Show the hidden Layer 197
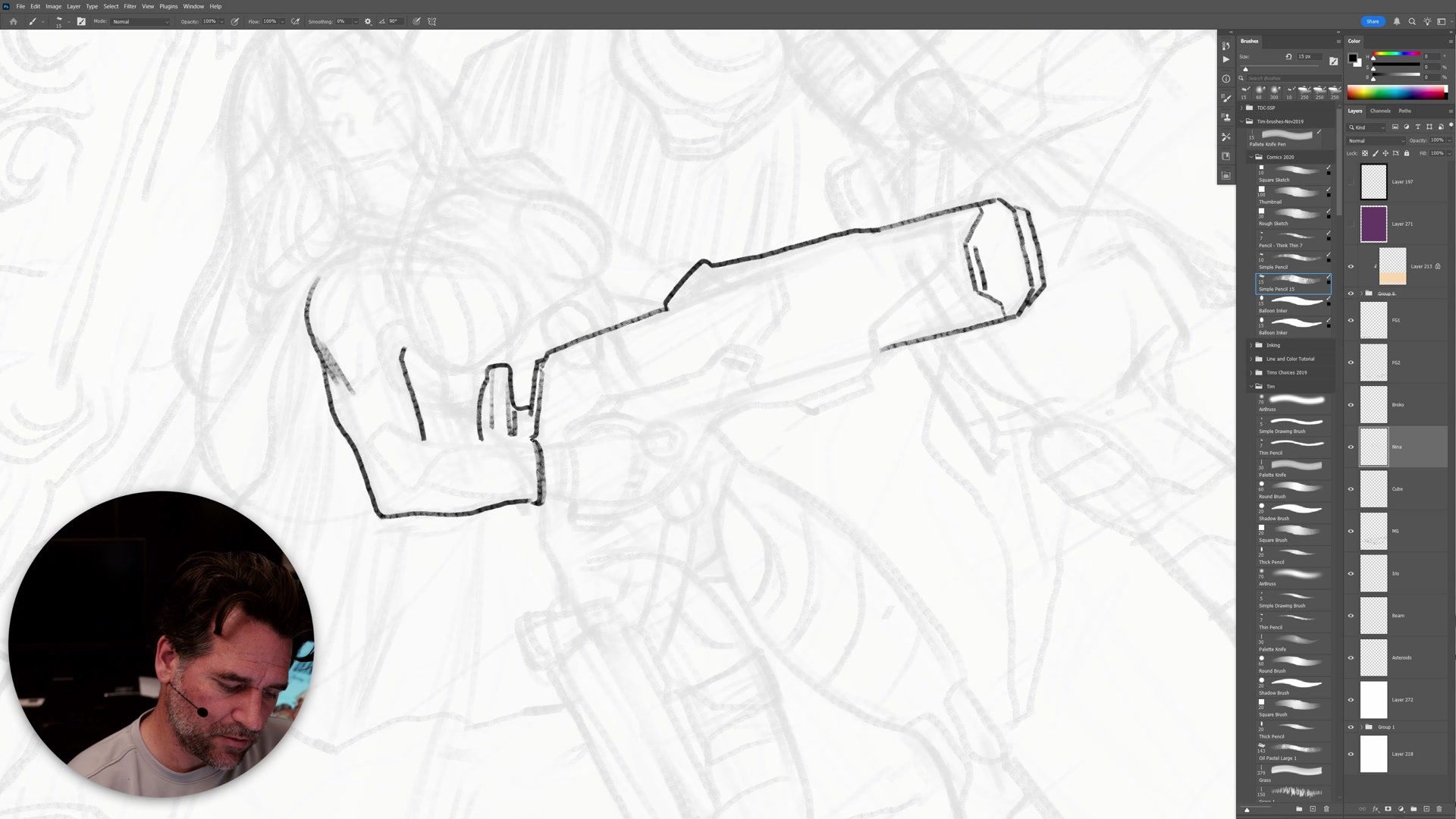Image resolution: width=1456 pixels, height=819 pixels. (1351, 182)
